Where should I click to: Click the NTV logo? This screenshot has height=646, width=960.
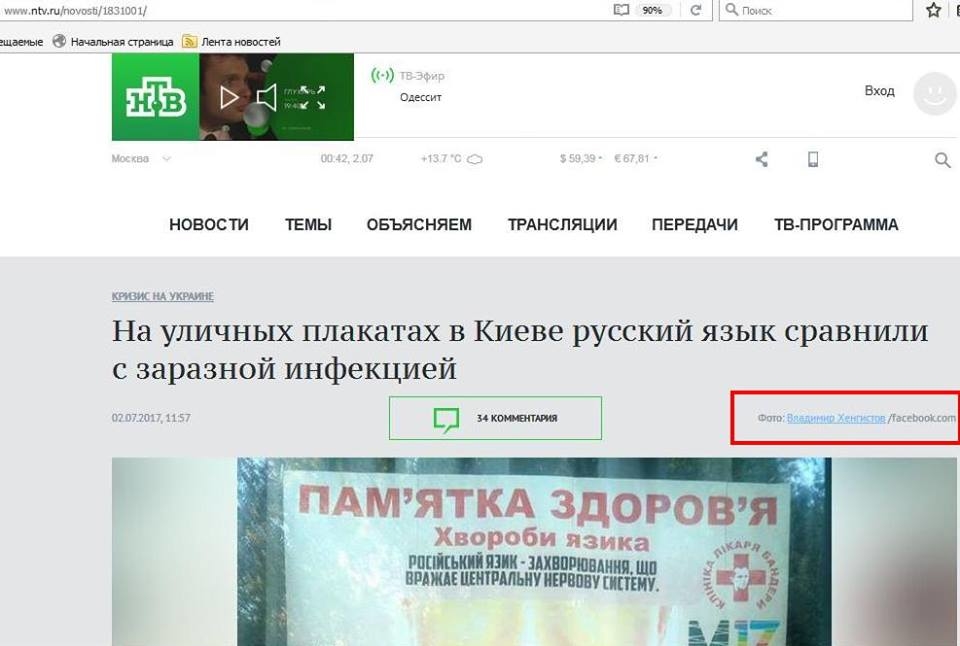point(155,97)
